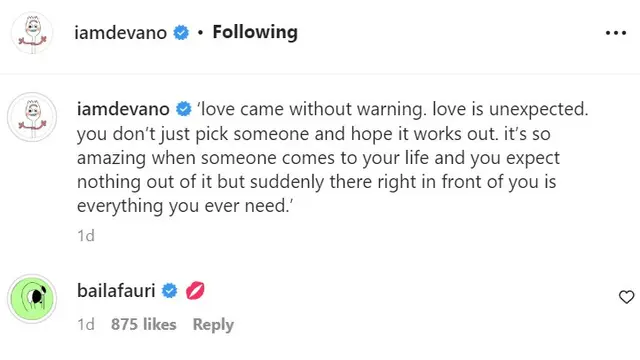Viewport: 640px width, 360px height.
Task: Like bailafauri's comment with the heart
Action: click(x=627, y=297)
